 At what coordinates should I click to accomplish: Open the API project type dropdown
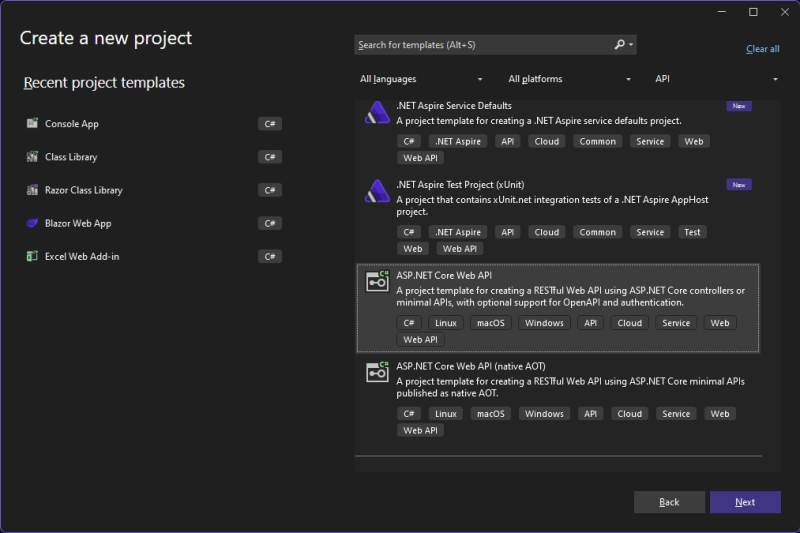(716, 79)
